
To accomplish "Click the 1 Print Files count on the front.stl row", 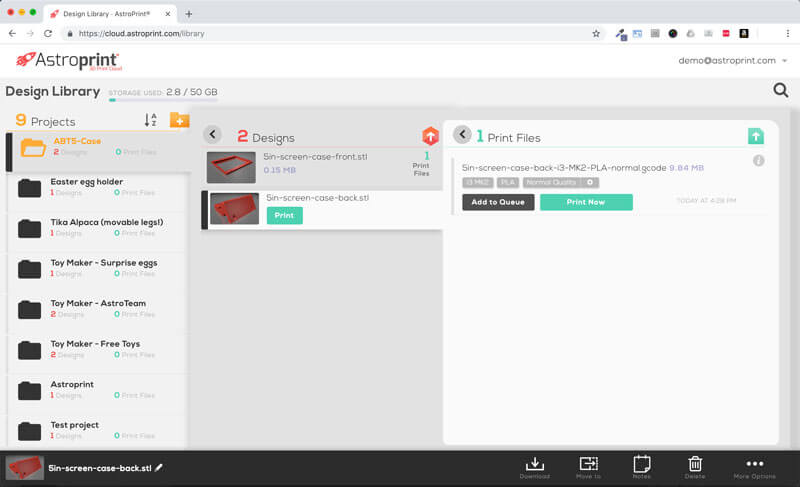I will 421,163.
